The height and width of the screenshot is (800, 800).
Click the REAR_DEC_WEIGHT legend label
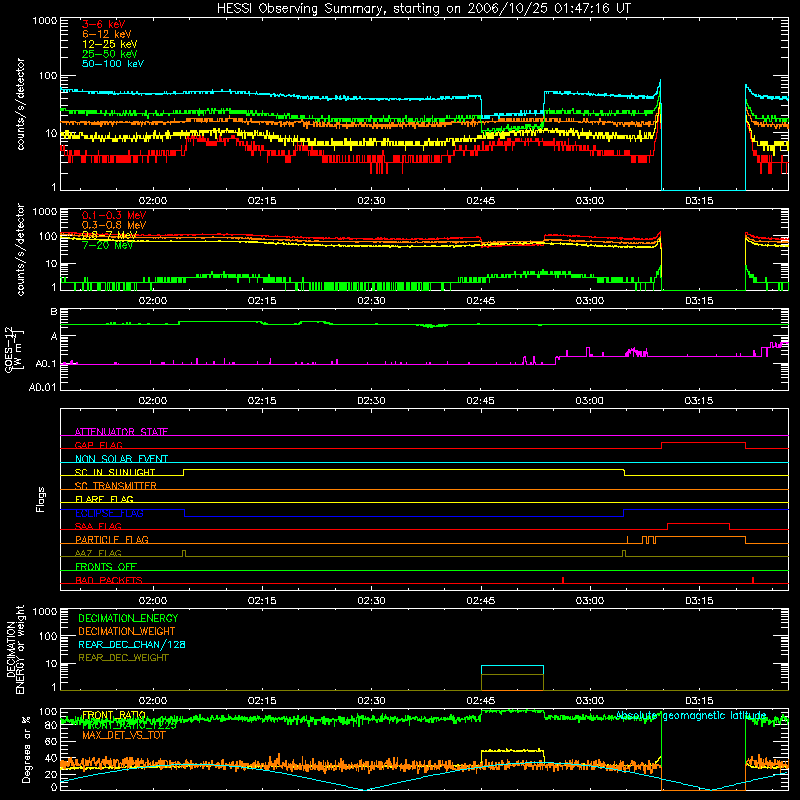coord(123,658)
